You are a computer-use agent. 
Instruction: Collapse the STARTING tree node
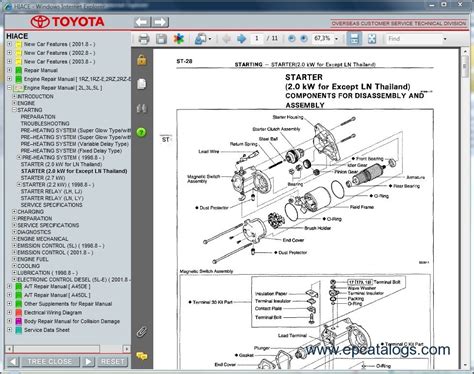pyautogui.click(x=14, y=110)
